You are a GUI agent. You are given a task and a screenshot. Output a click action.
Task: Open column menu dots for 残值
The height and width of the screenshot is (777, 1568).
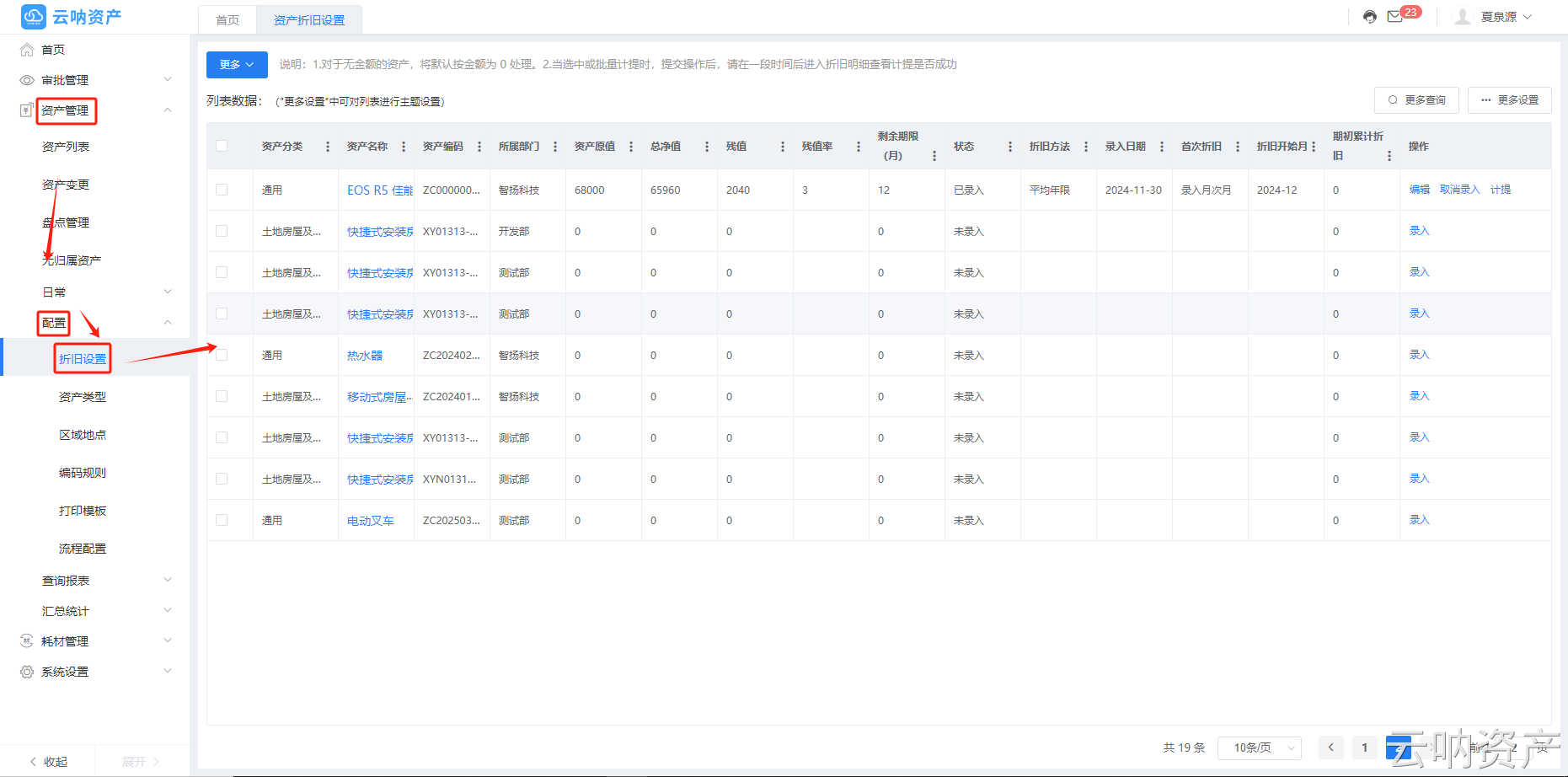(x=783, y=147)
